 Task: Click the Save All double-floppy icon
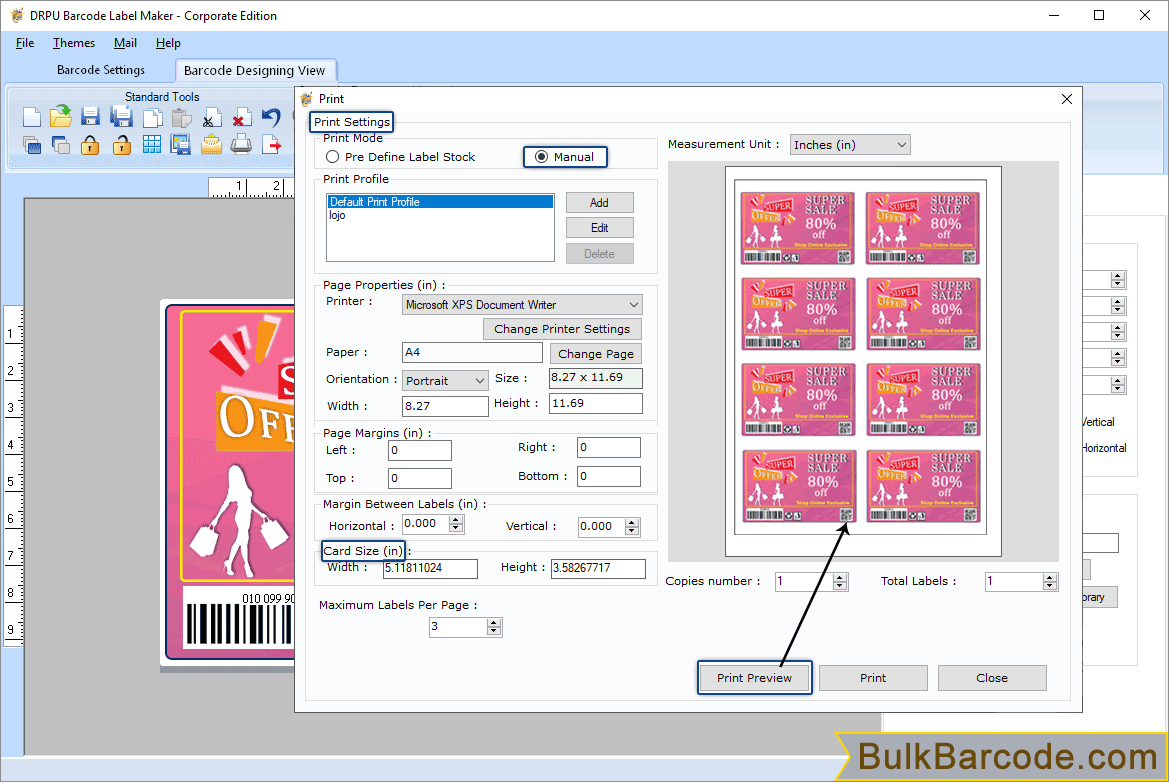(x=121, y=117)
